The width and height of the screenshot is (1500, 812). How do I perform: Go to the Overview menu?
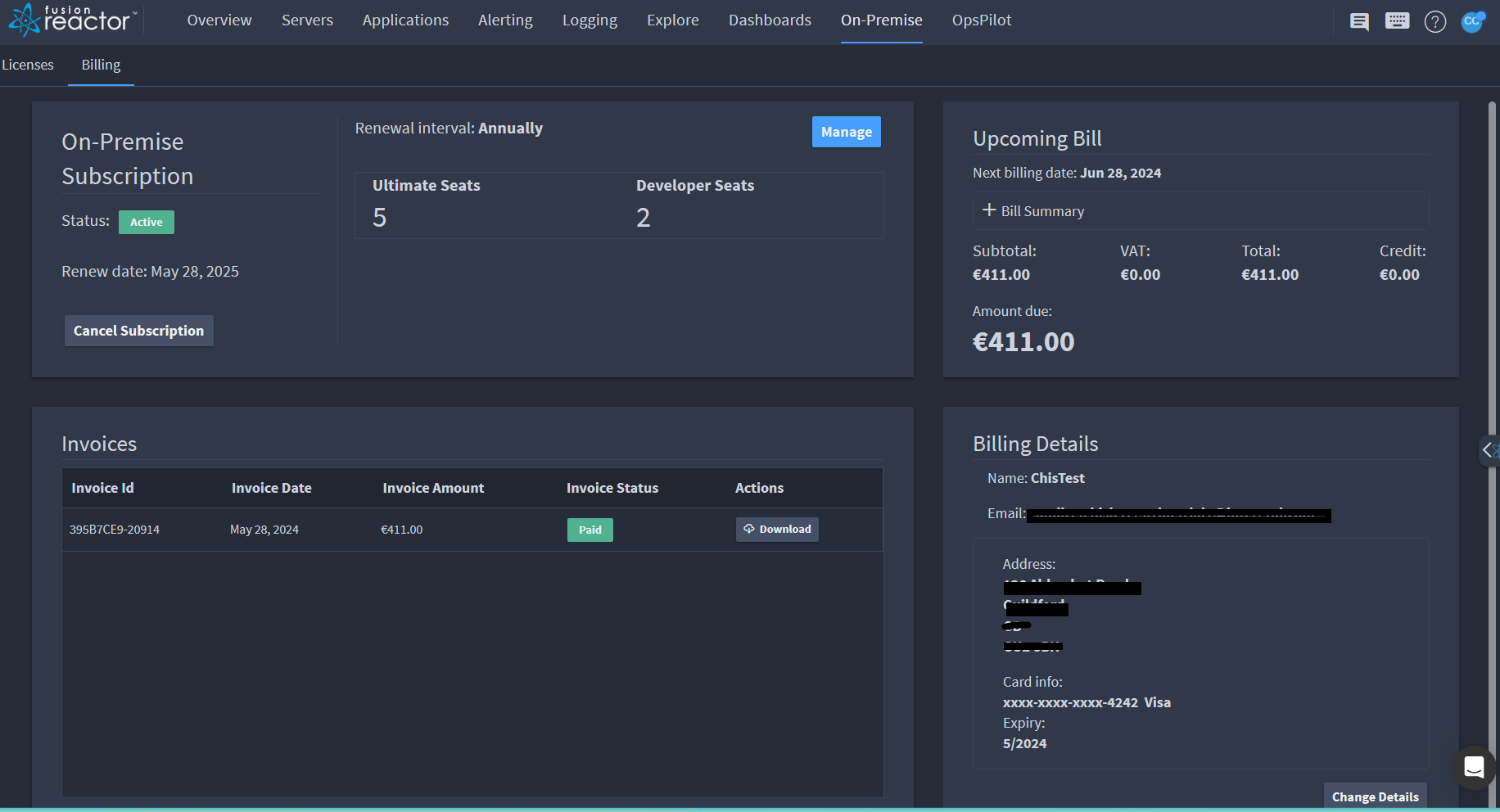point(219,20)
